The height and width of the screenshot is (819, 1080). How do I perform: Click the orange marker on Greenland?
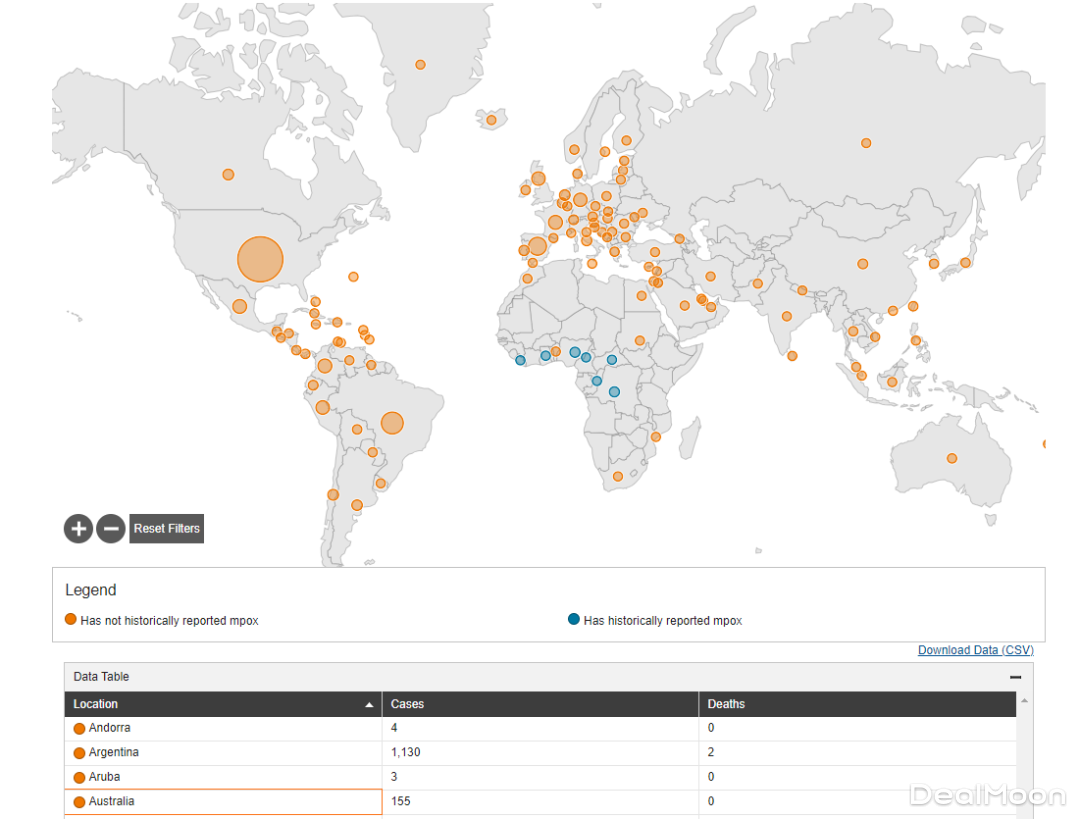pyautogui.click(x=420, y=65)
